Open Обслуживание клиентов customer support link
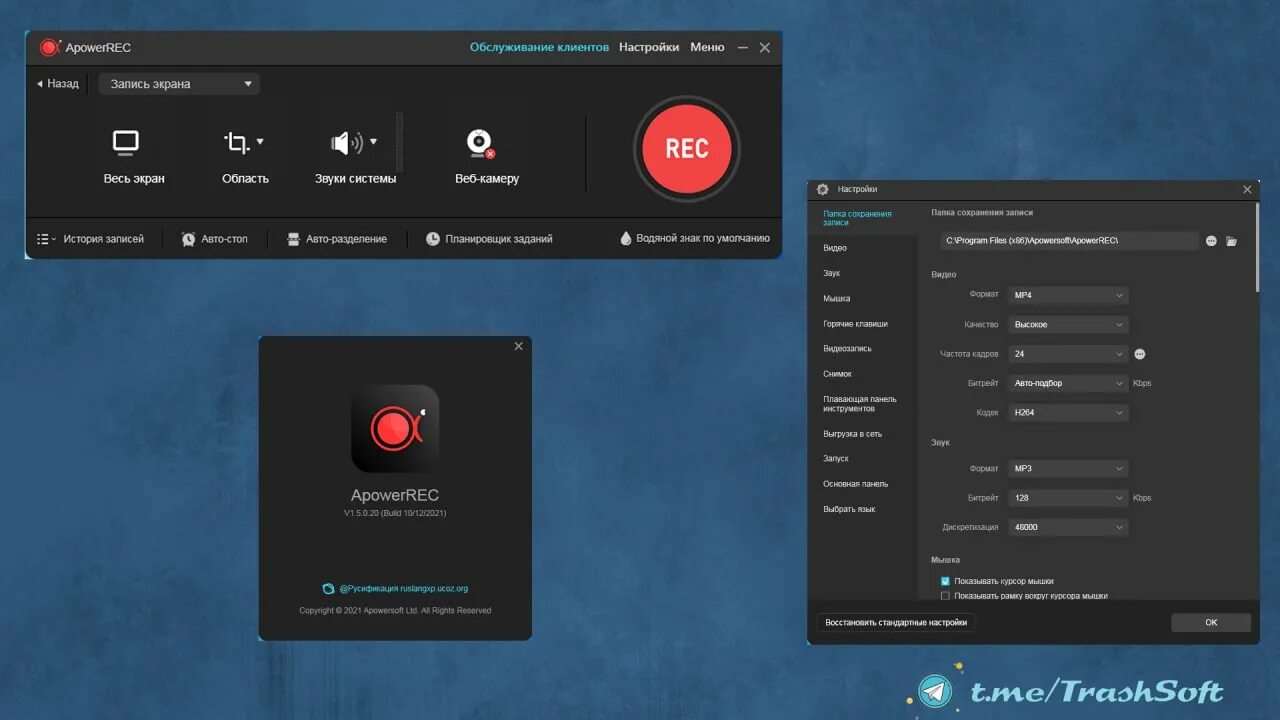Image resolution: width=1280 pixels, height=720 pixels. tap(539, 47)
